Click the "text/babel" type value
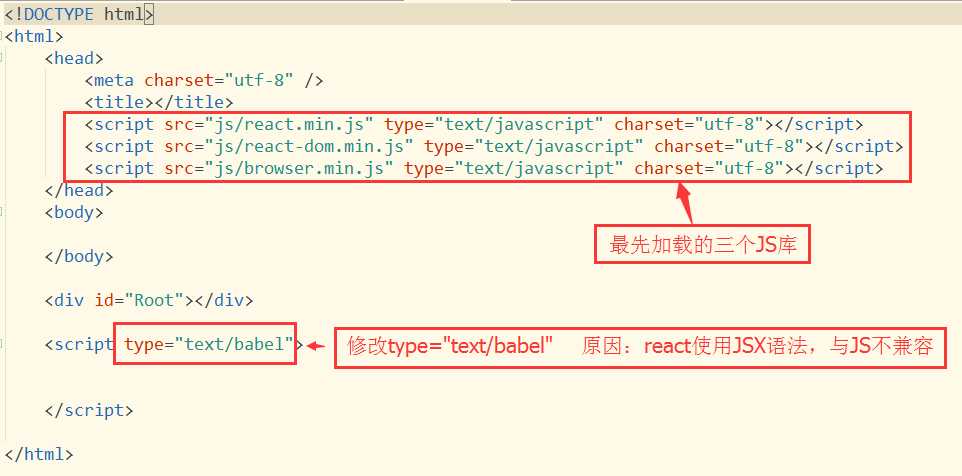The width and height of the screenshot is (962, 476). (234, 345)
